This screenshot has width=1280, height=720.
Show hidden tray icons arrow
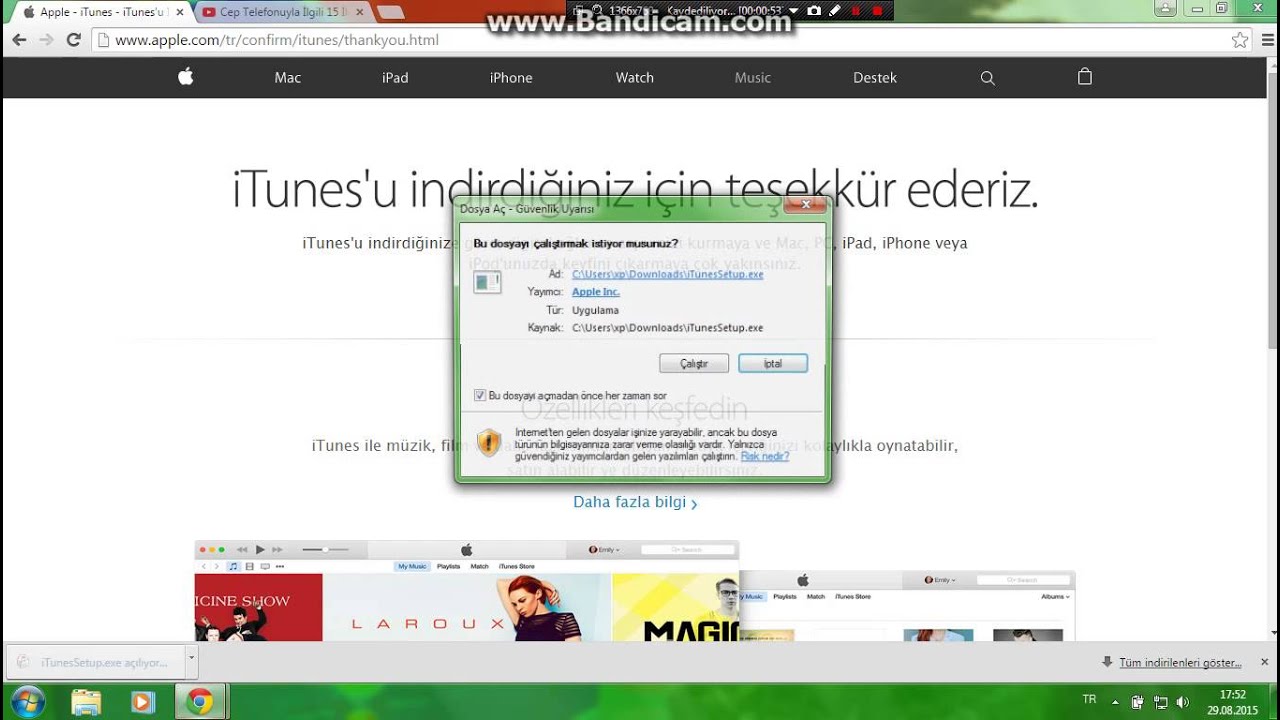[1115, 701]
